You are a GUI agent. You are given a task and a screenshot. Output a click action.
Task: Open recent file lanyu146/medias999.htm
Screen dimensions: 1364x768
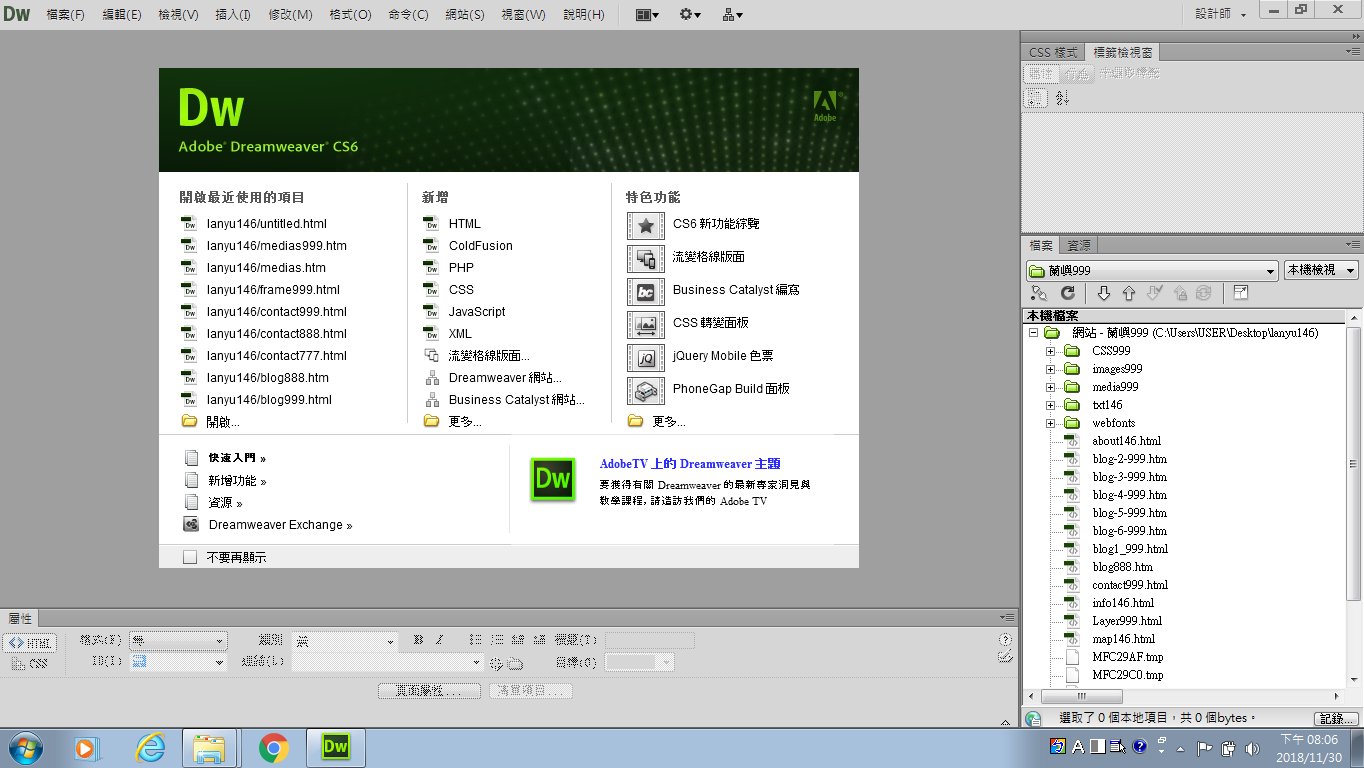point(276,246)
